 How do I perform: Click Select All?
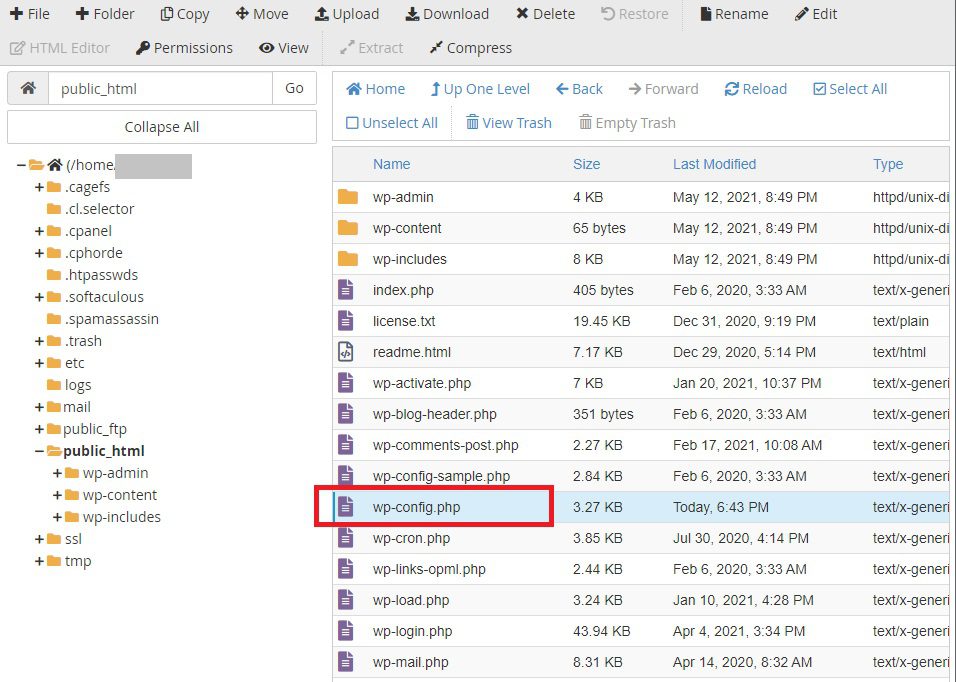tap(850, 89)
